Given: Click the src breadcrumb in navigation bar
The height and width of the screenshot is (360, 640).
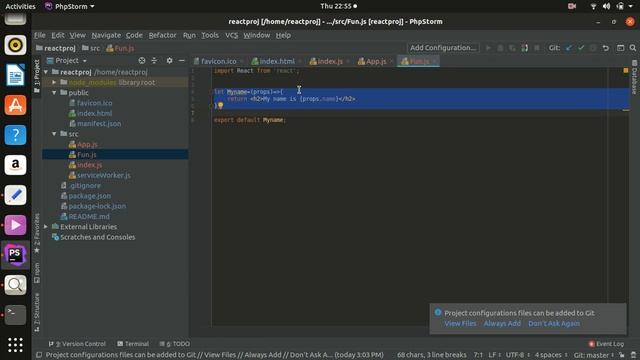Looking at the screenshot, I should 91,48.
